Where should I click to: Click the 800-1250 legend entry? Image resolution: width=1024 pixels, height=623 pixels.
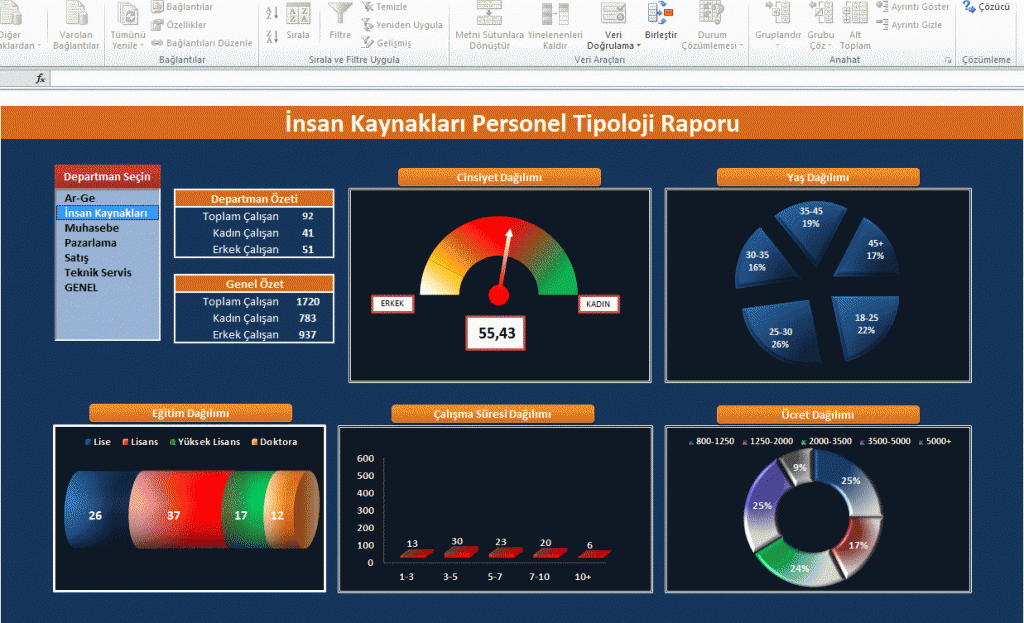click(x=711, y=441)
